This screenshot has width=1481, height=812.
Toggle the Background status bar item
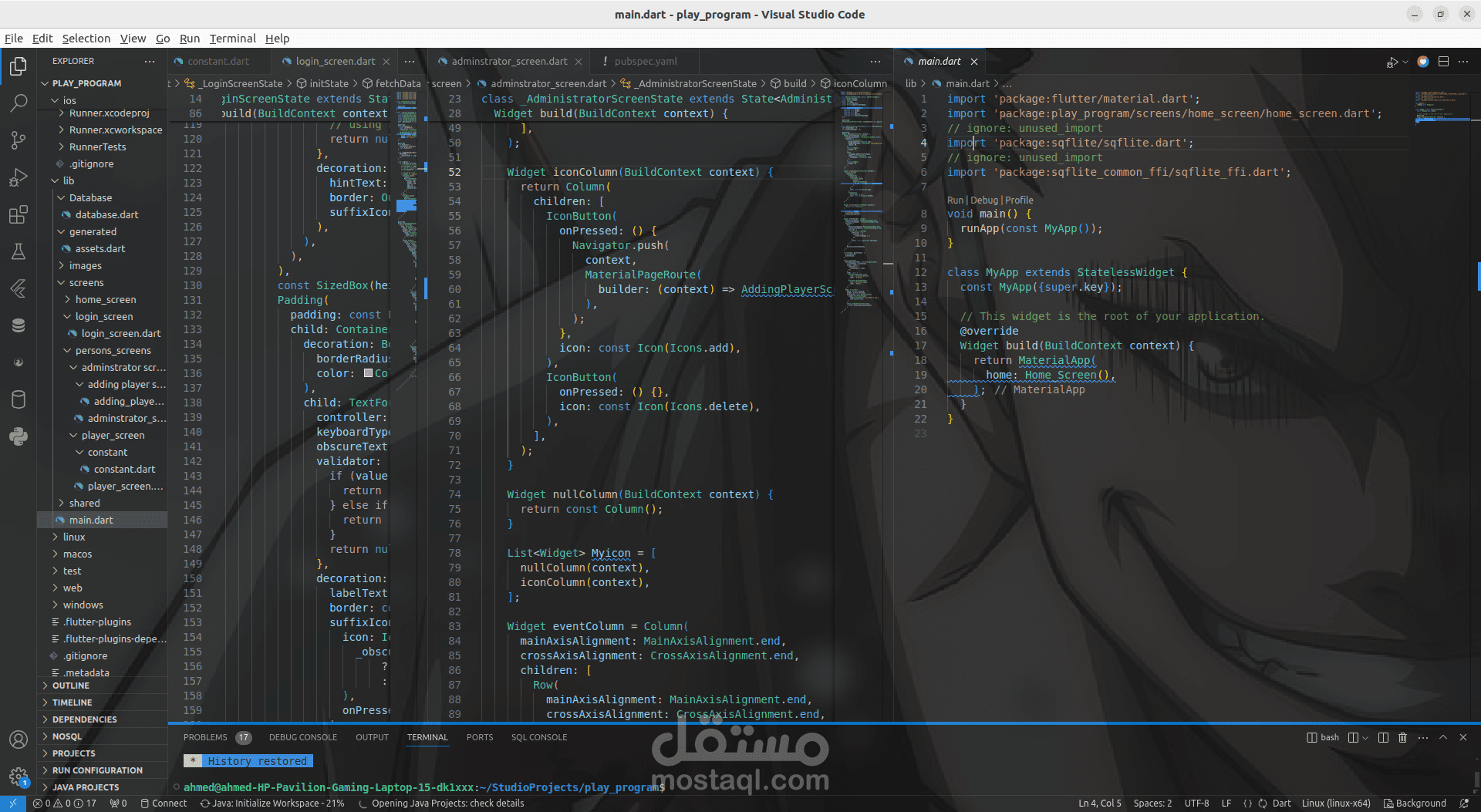[1415, 804]
